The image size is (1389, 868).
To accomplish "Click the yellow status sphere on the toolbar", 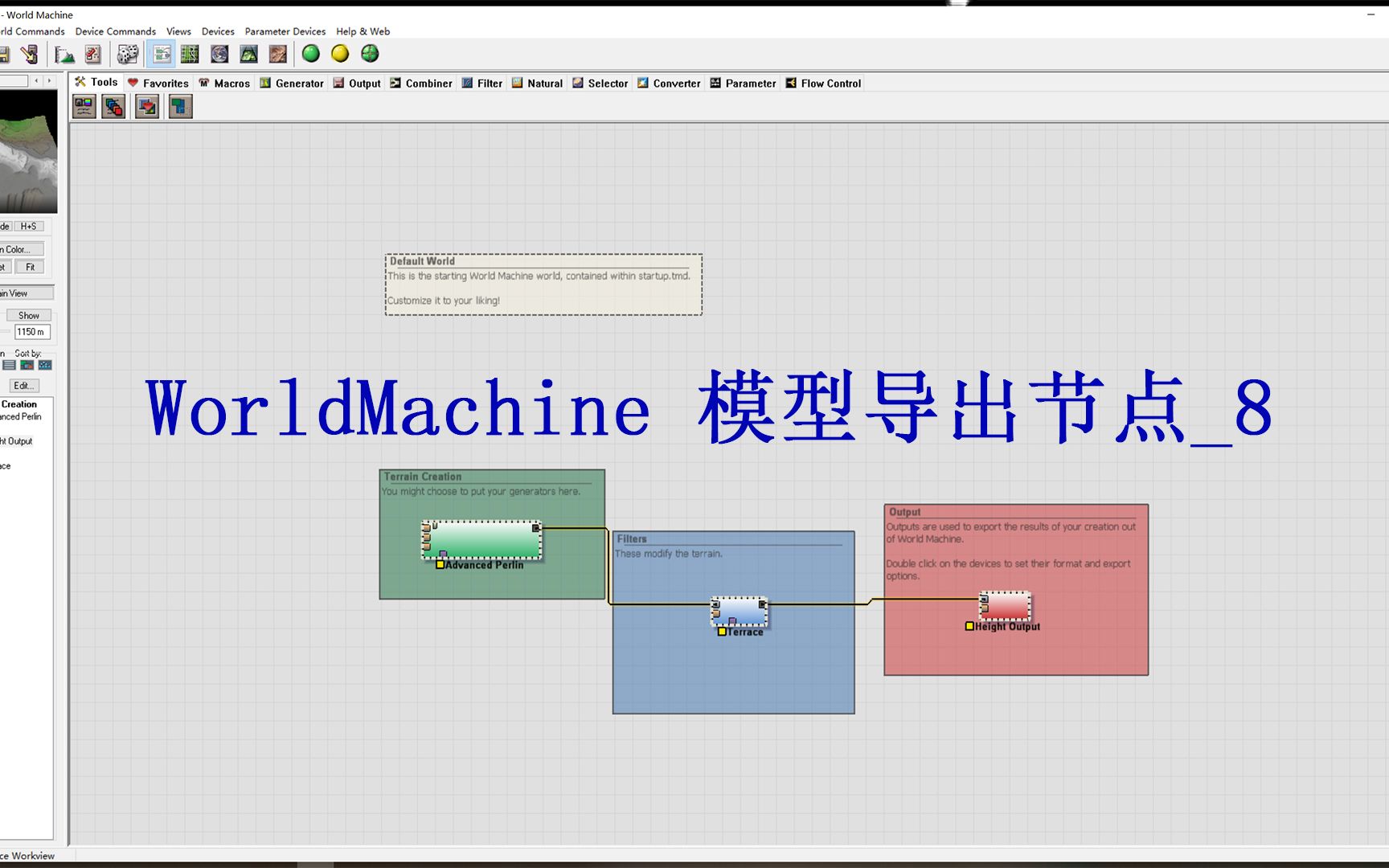I will pos(341,54).
